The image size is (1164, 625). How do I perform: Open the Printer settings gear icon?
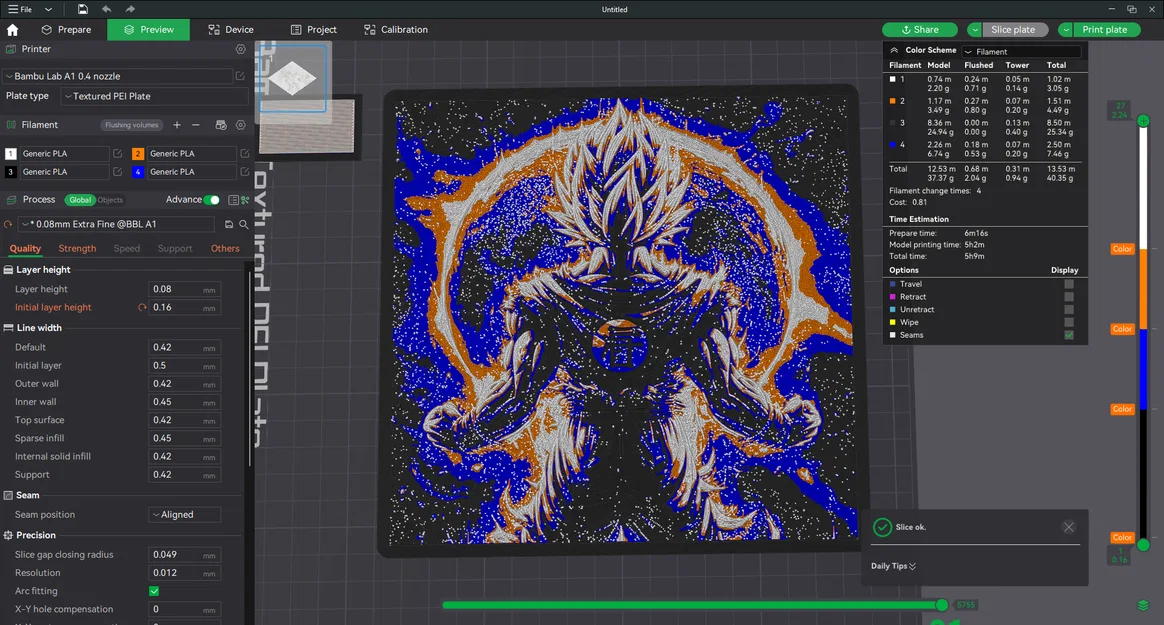click(241, 49)
